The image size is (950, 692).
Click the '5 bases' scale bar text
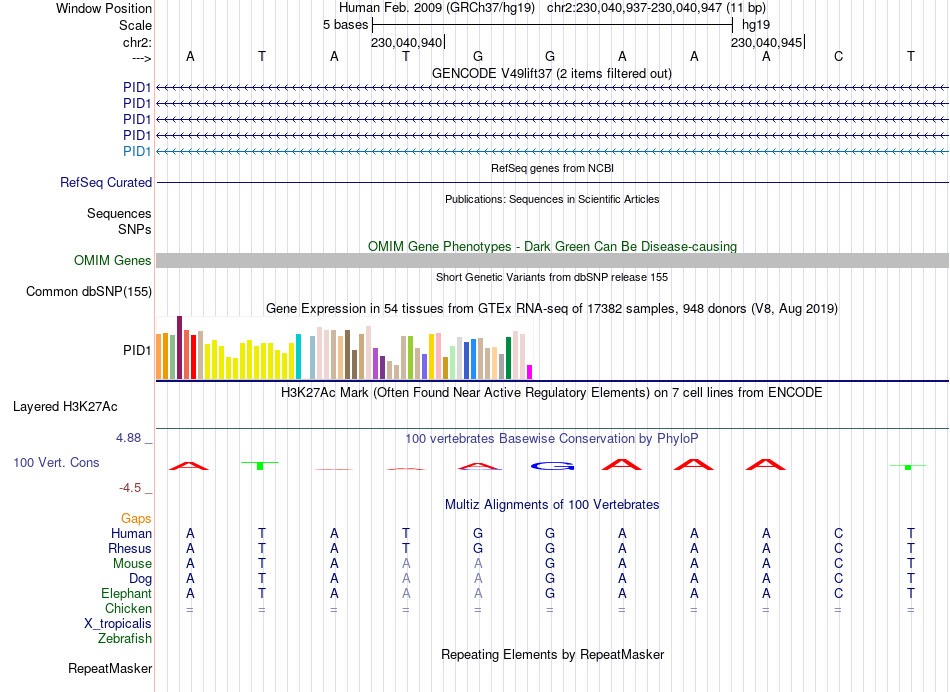345,25
